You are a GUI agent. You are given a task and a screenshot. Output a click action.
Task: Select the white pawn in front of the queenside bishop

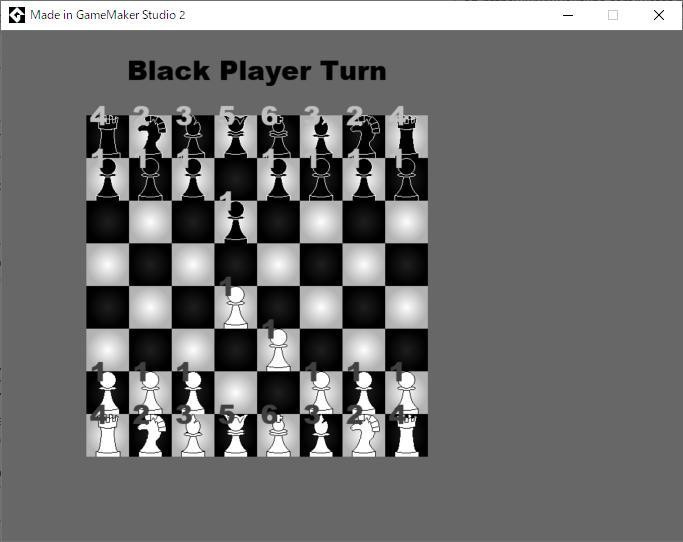pos(193,393)
